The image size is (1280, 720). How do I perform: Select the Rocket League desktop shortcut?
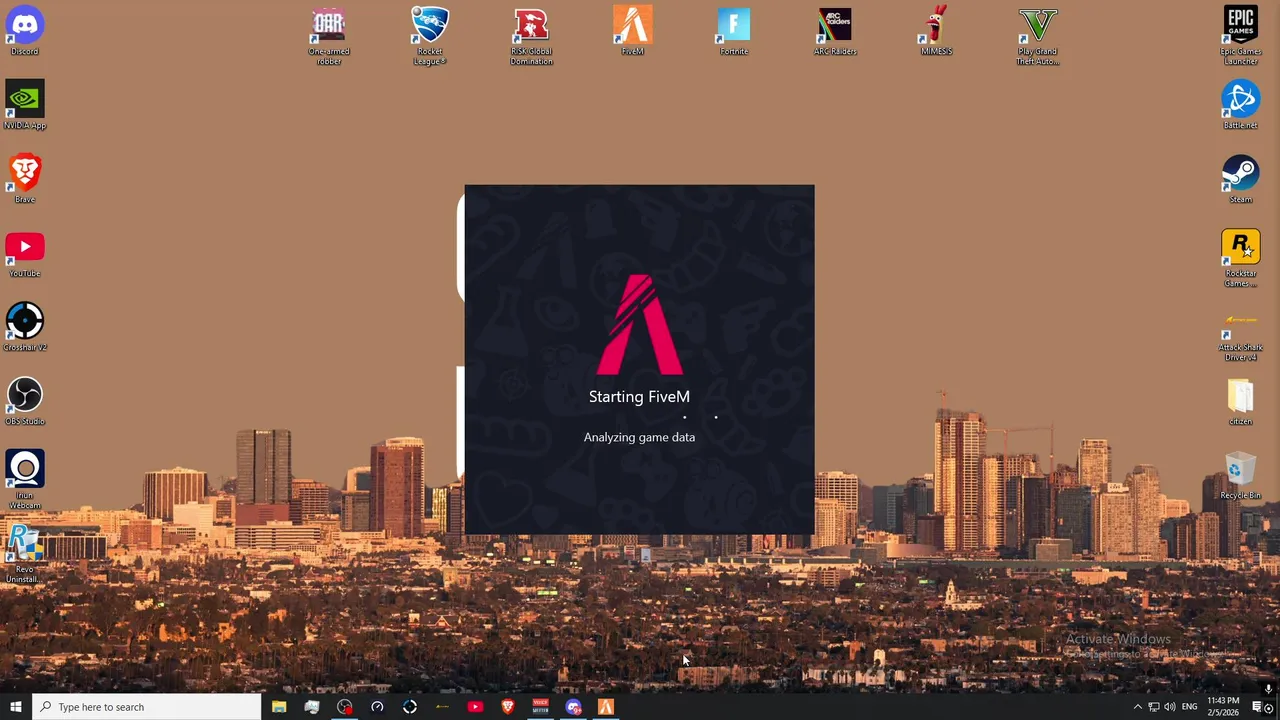point(430,36)
